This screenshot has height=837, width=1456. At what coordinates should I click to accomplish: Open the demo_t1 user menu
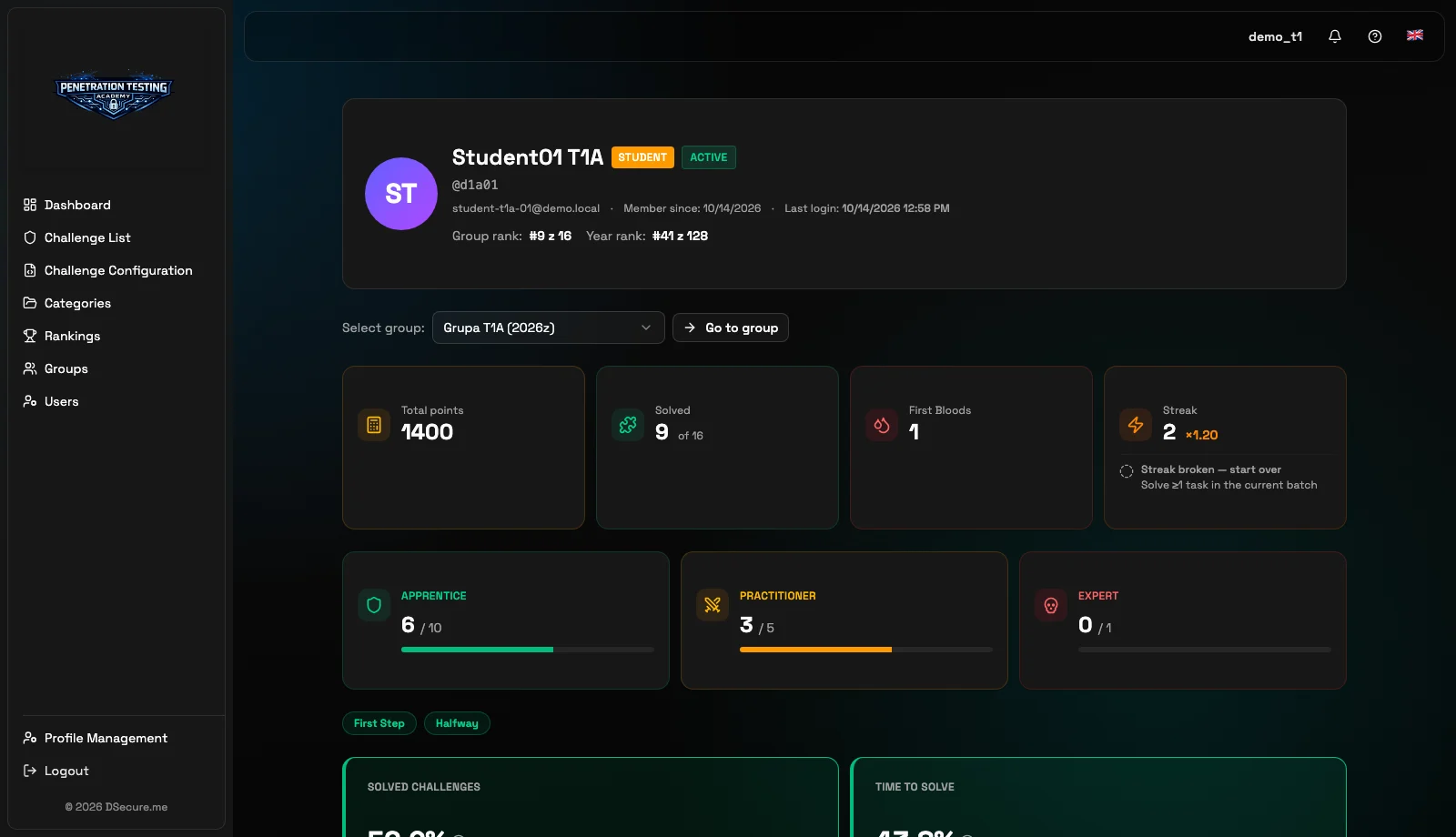tap(1275, 36)
